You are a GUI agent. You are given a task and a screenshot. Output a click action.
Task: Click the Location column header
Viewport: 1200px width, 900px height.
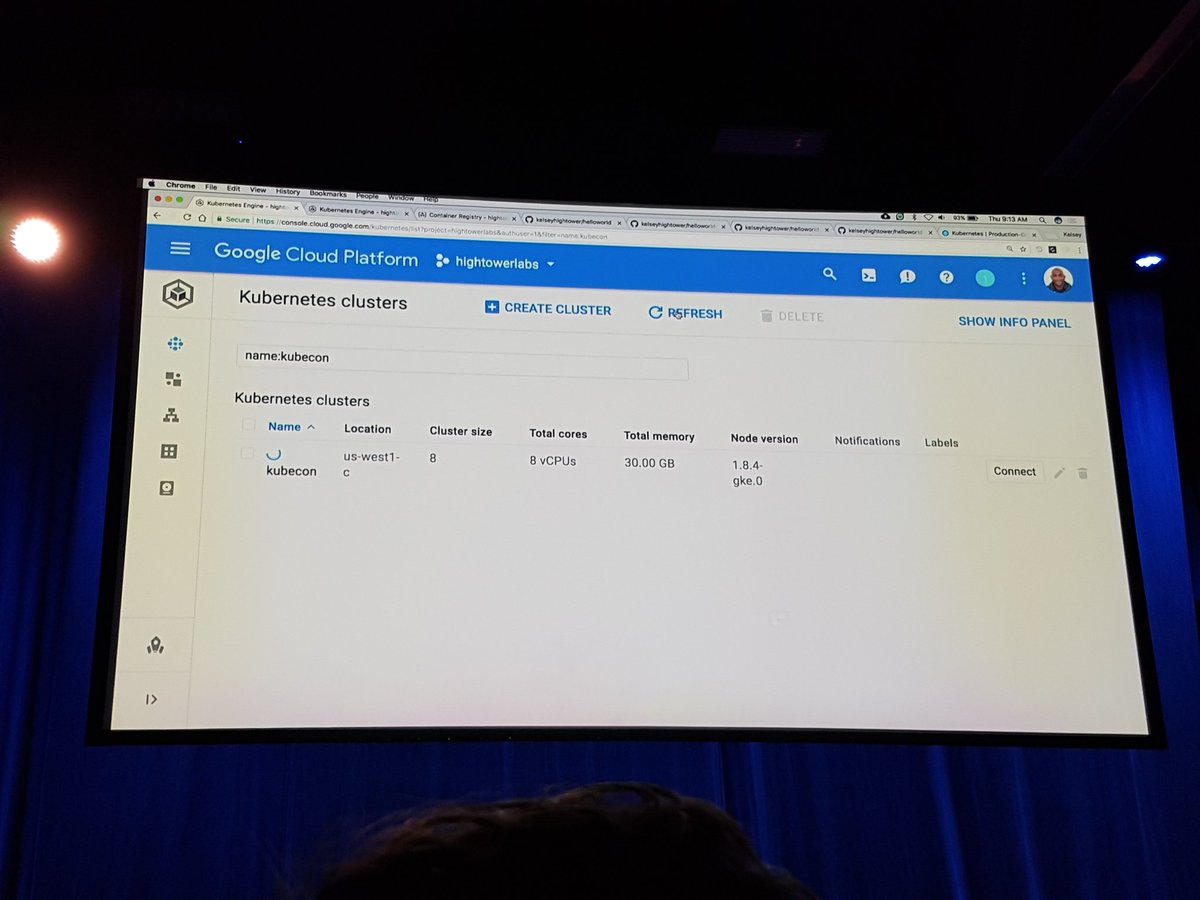point(367,429)
